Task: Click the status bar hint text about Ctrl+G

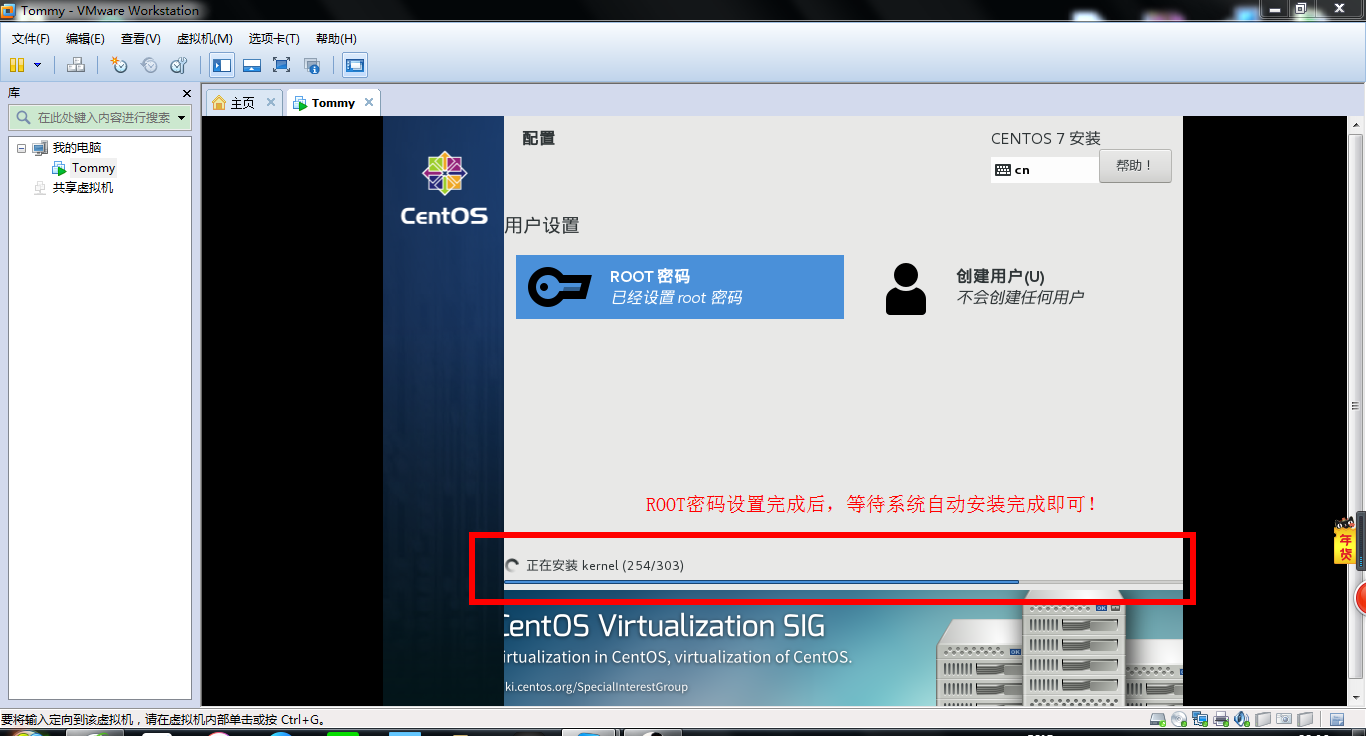Action: pyautogui.click(x=163, y=719)
